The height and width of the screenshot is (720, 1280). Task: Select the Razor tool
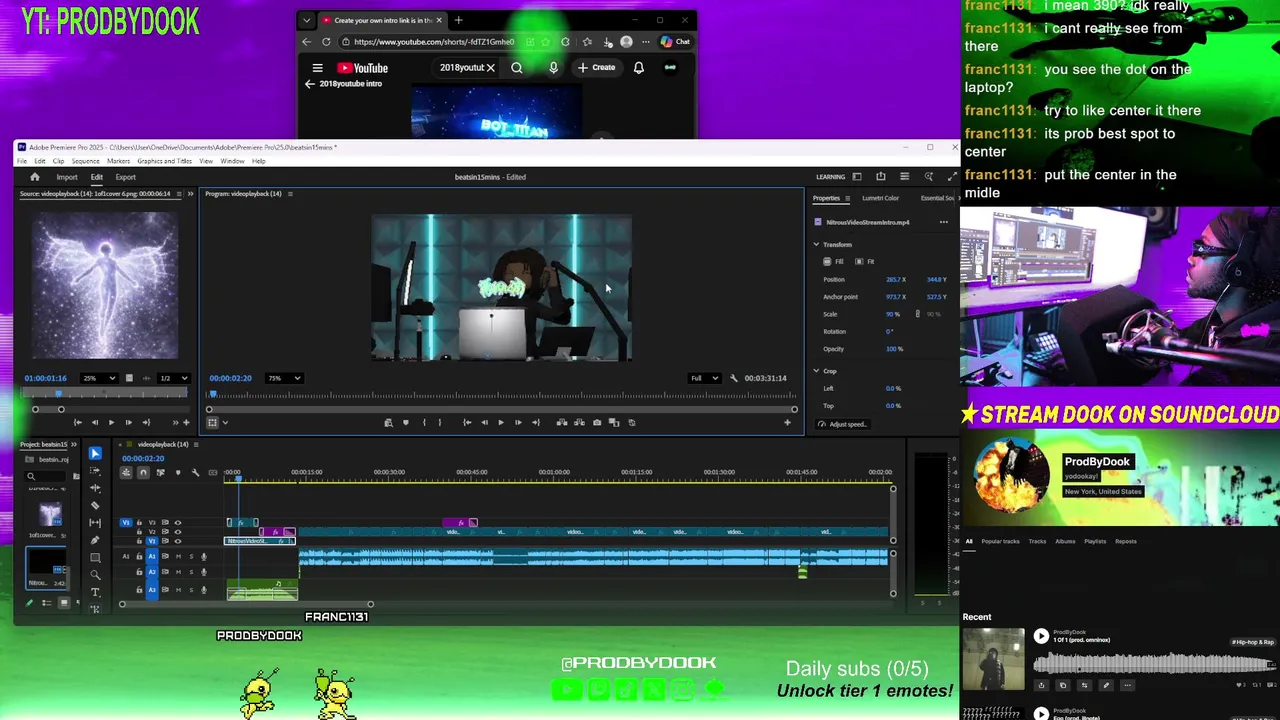pyautogui.click(x=95, y=505)
